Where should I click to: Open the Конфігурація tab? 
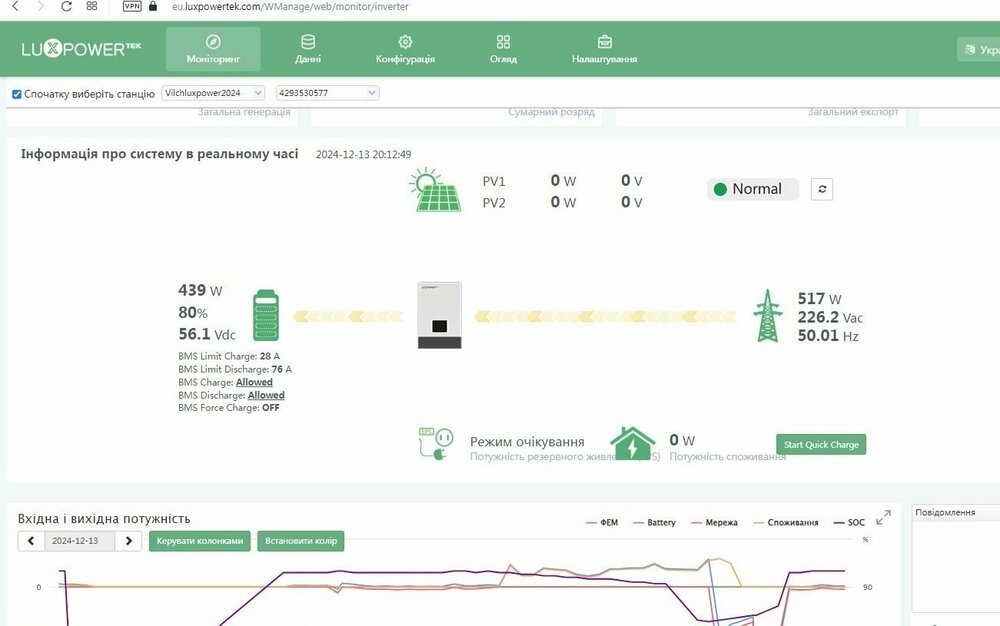[x=405, y=49]
